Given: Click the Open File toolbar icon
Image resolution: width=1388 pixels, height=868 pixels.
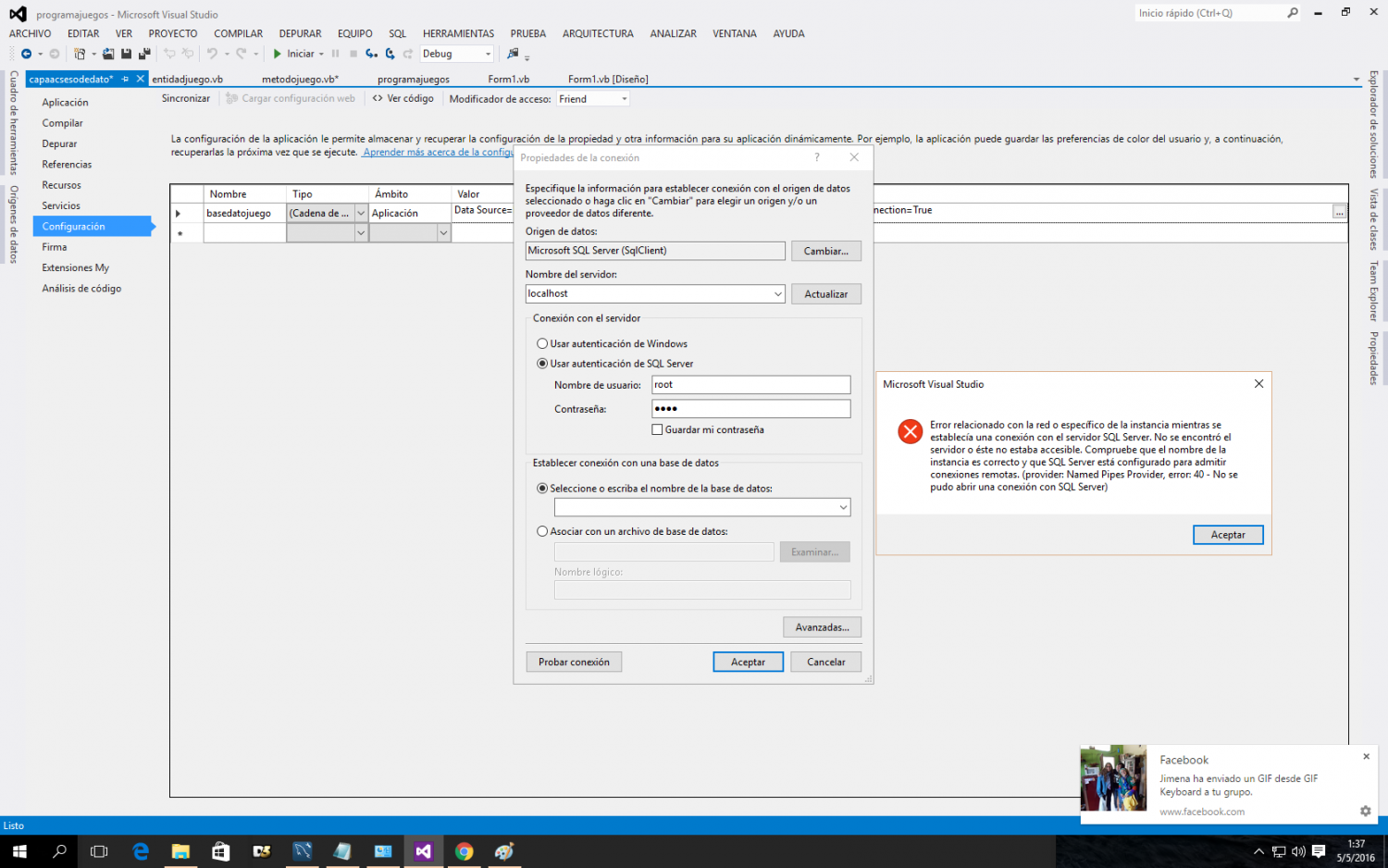Looking at the screenshot, I should [108, 54].
